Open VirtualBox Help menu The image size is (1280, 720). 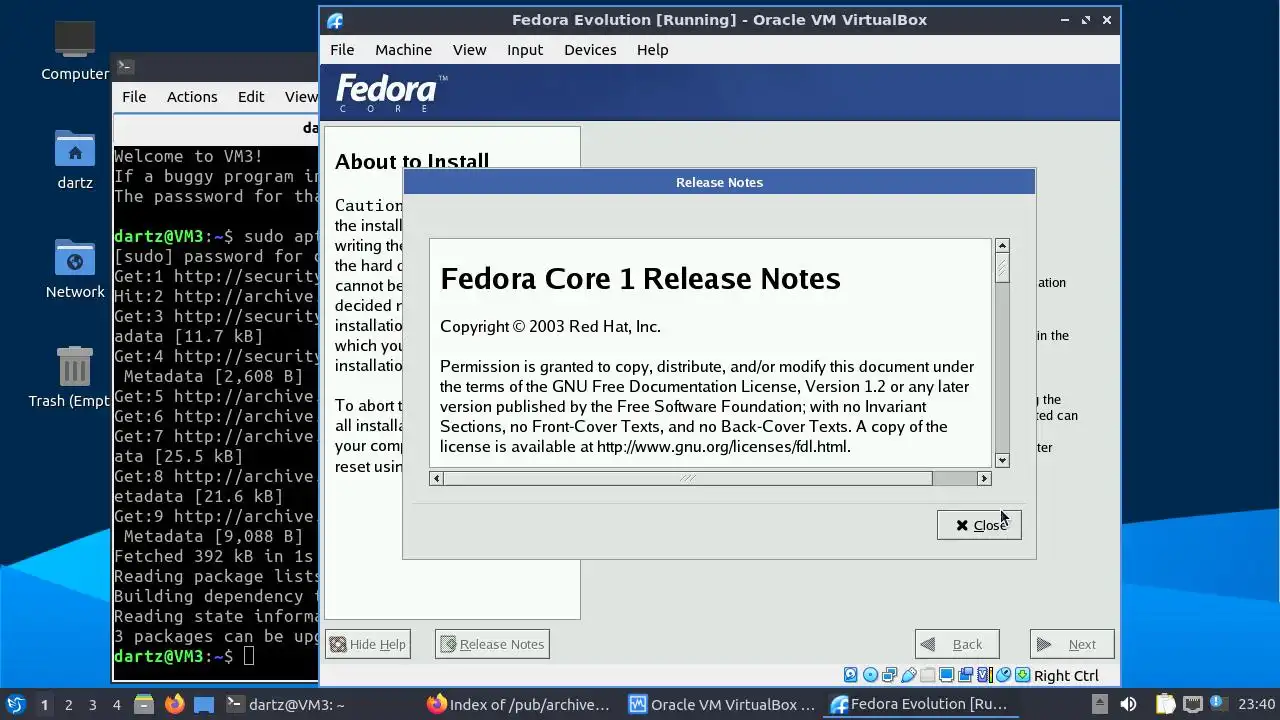(652, 49)
